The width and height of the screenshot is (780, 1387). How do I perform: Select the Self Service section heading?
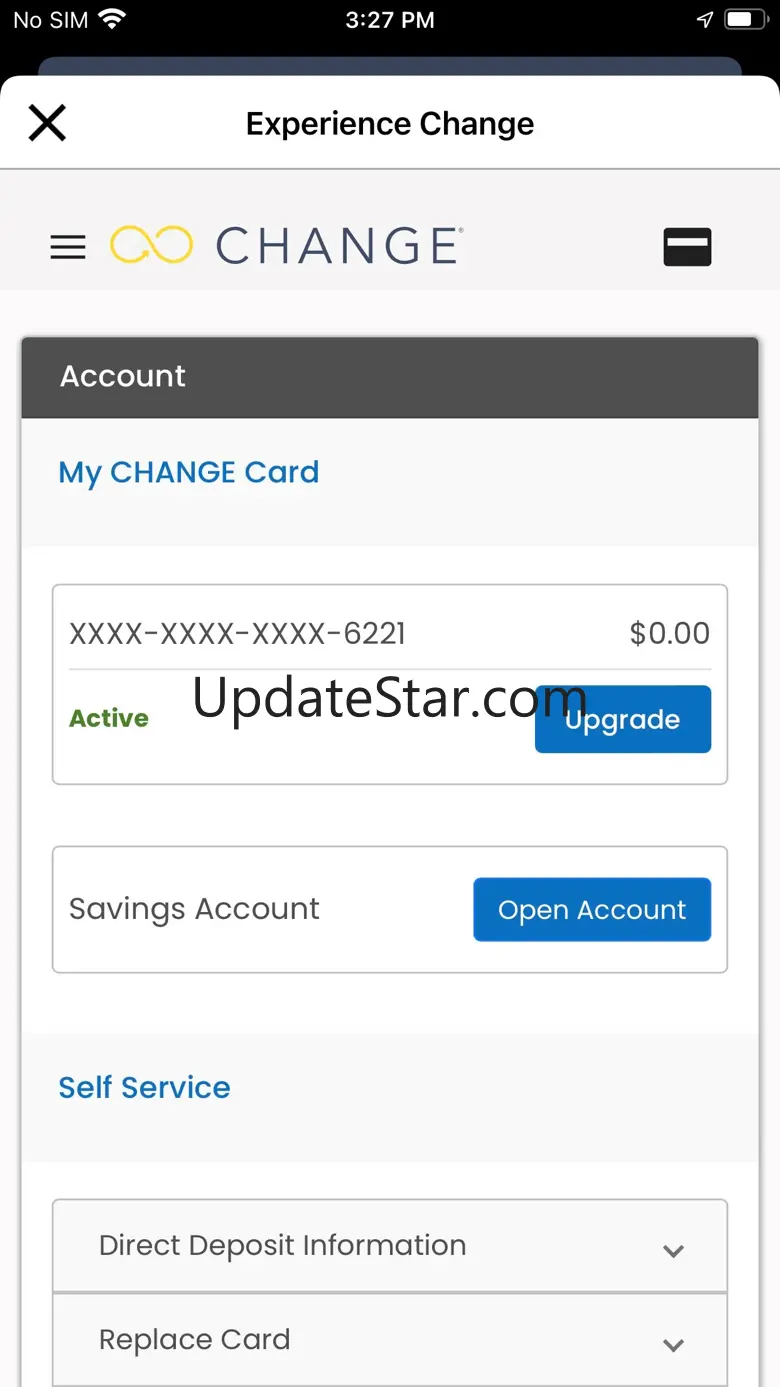click(x=144, y=1087)
